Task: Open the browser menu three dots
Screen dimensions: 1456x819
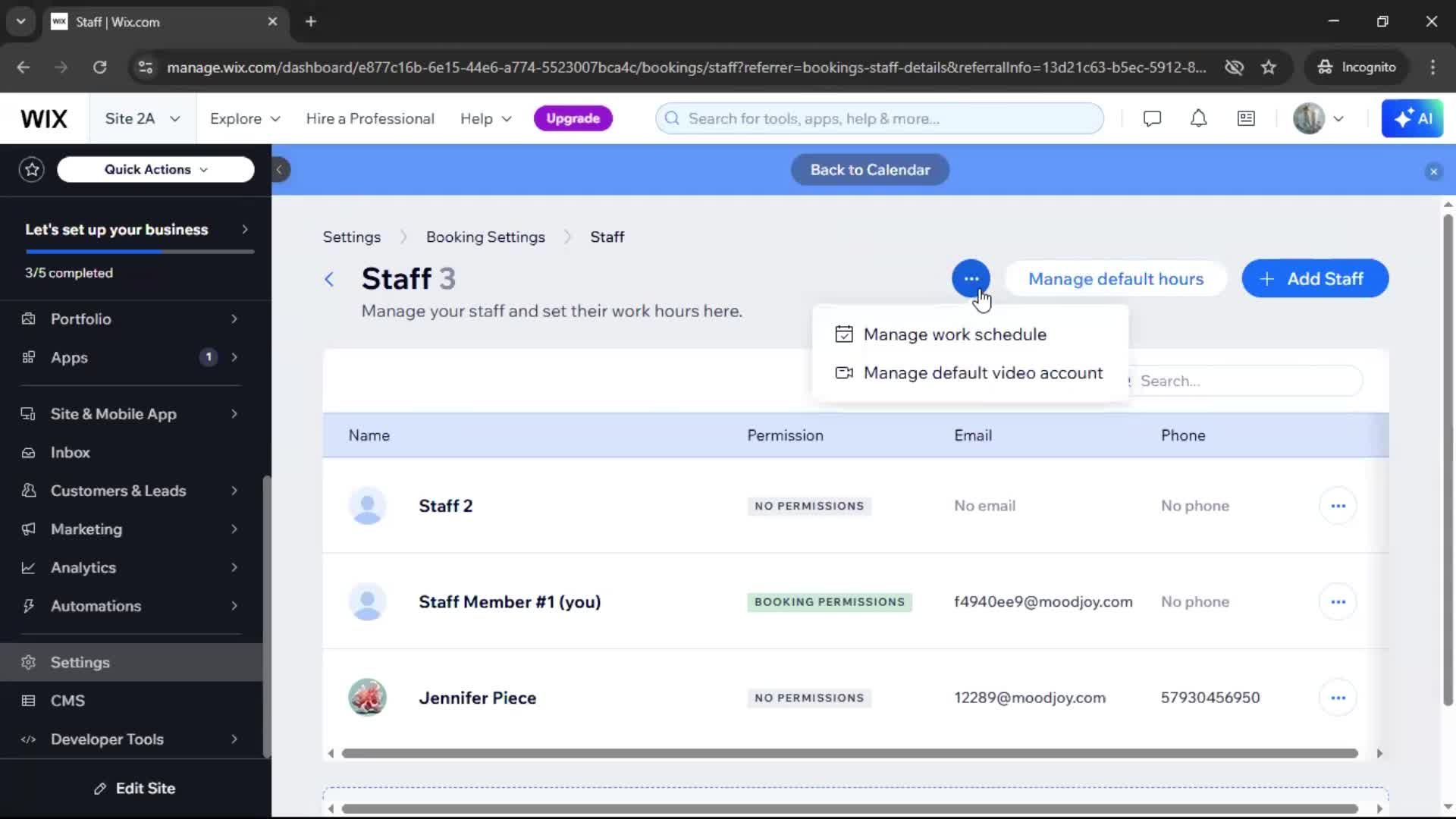Action: (1432, 67)
